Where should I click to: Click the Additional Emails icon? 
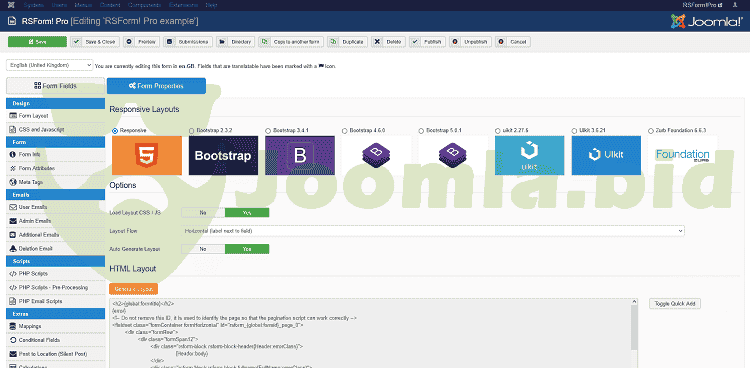click(12, 235)
